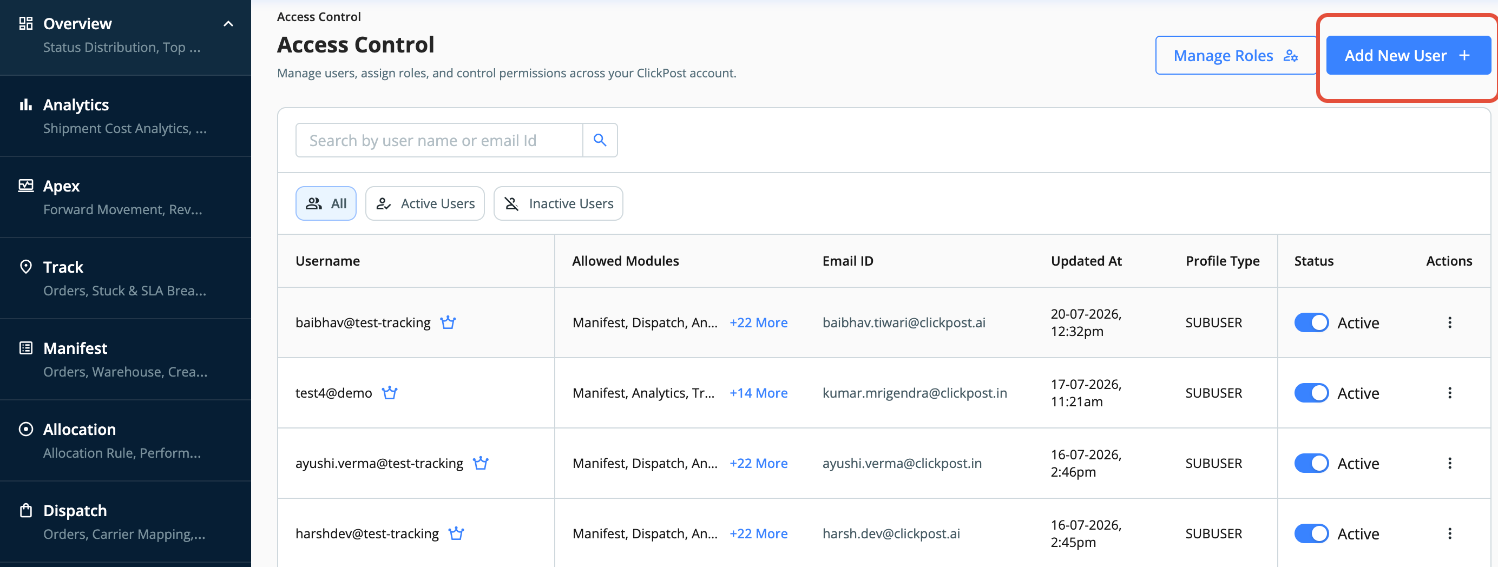Expand +22 More modules for harshdev@test-tracking
This screenshot has width=1498, height=567.
tap(758, 533)
